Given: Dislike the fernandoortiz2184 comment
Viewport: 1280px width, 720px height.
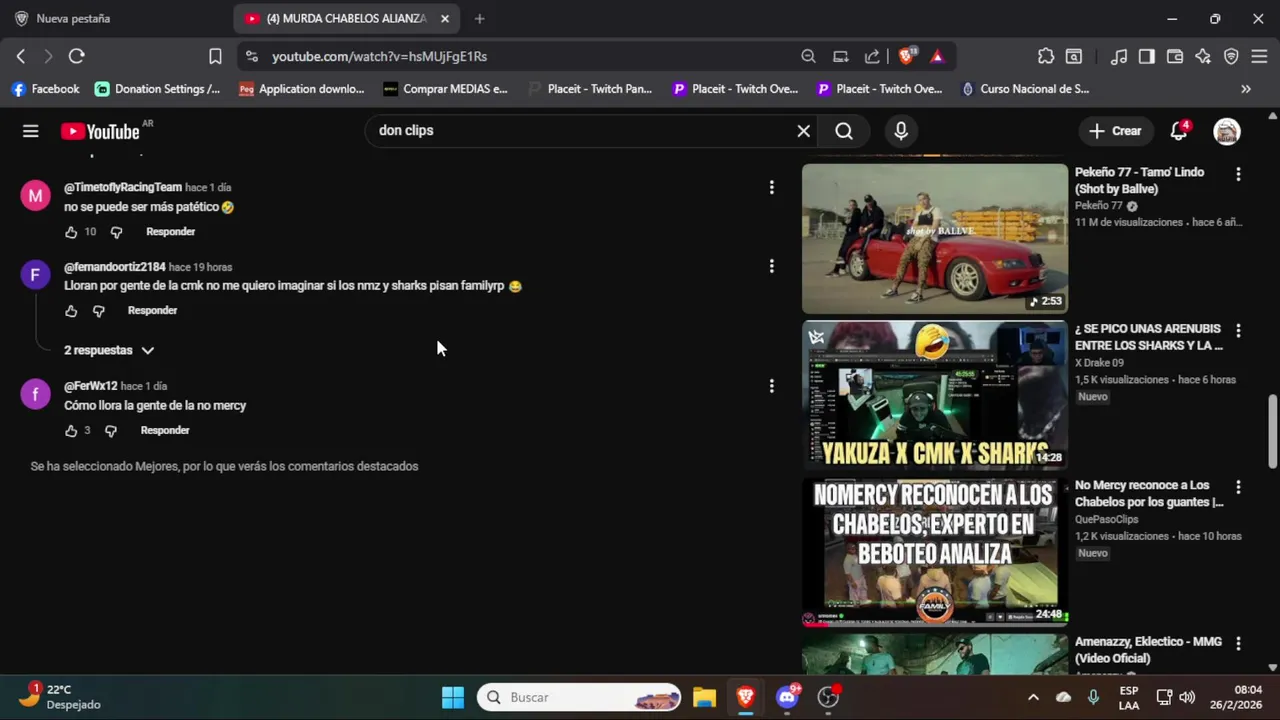Looking at the screenshot, I should (x=98, y=311).
